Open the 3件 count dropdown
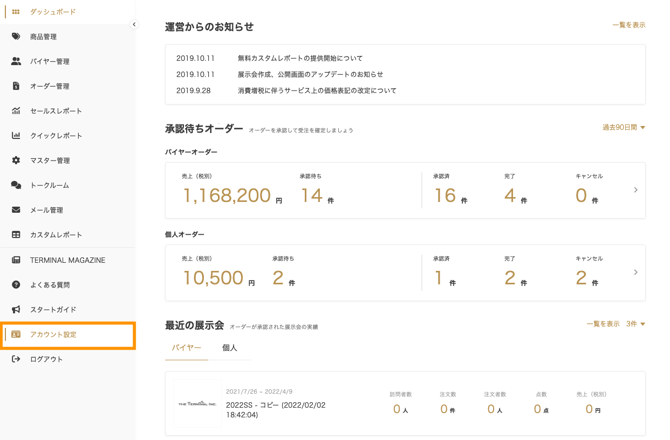Screen dimensions: 670x440 pyautogui.click(x=635, y=324)
